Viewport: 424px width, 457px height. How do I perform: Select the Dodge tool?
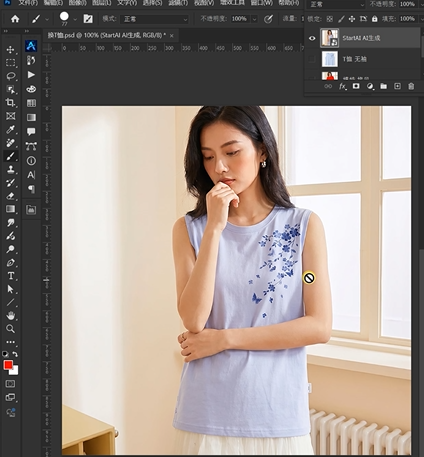(10, 249)
